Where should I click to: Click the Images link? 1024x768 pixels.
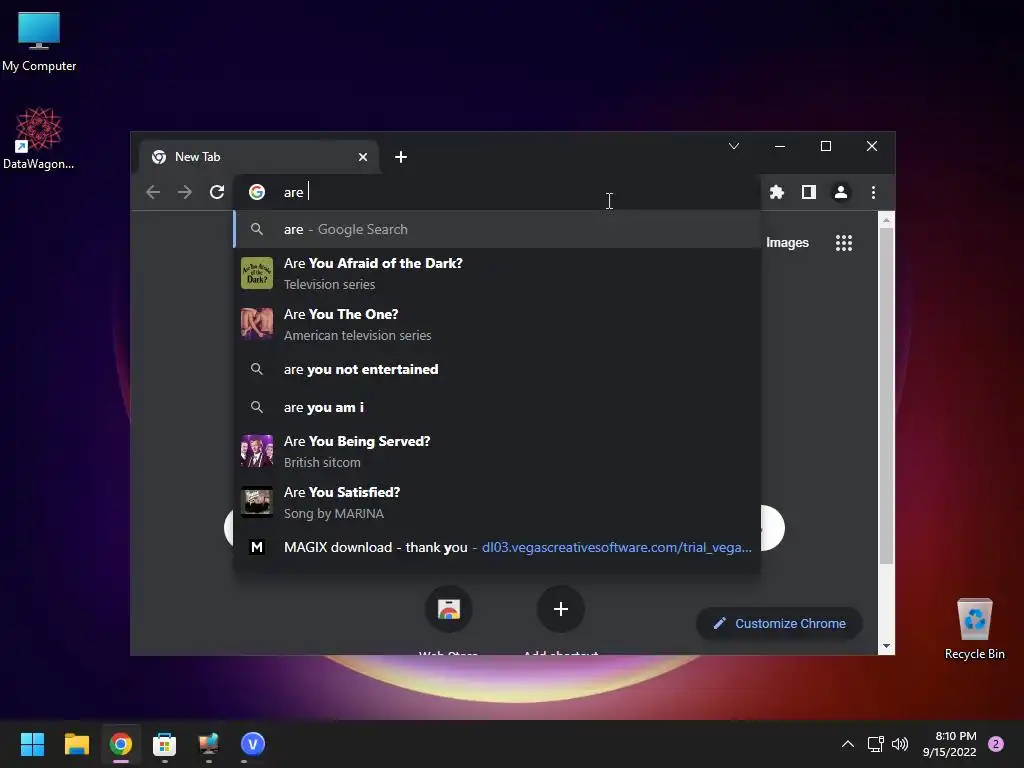(787, 243)
